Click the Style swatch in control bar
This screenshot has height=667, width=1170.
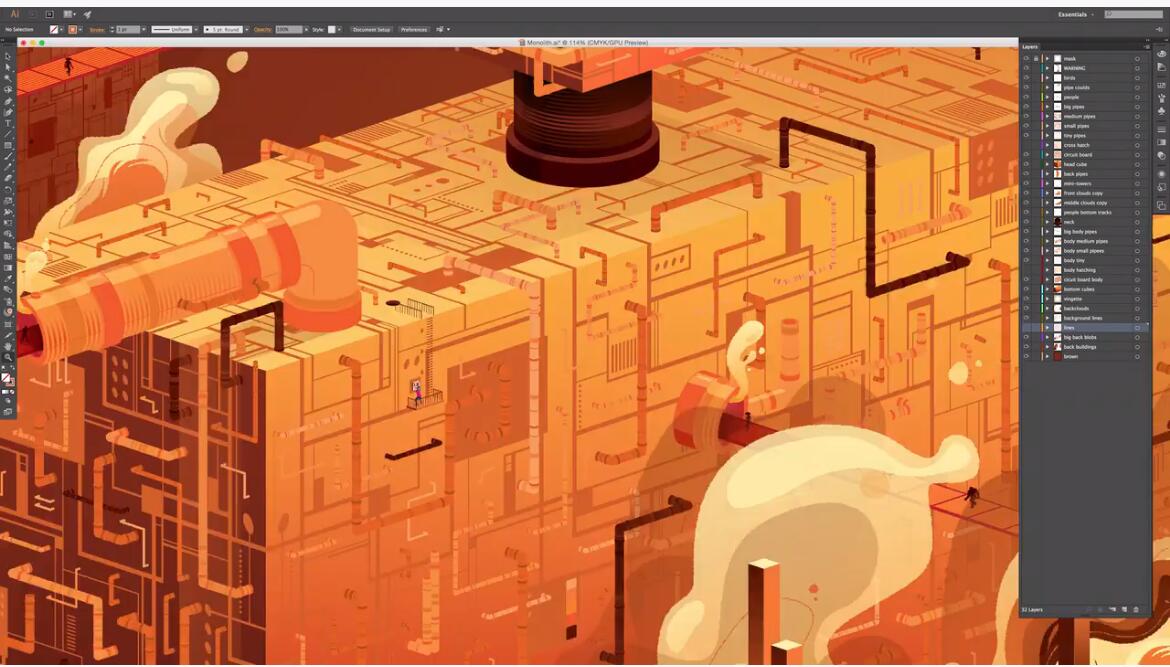coord(332,30)
